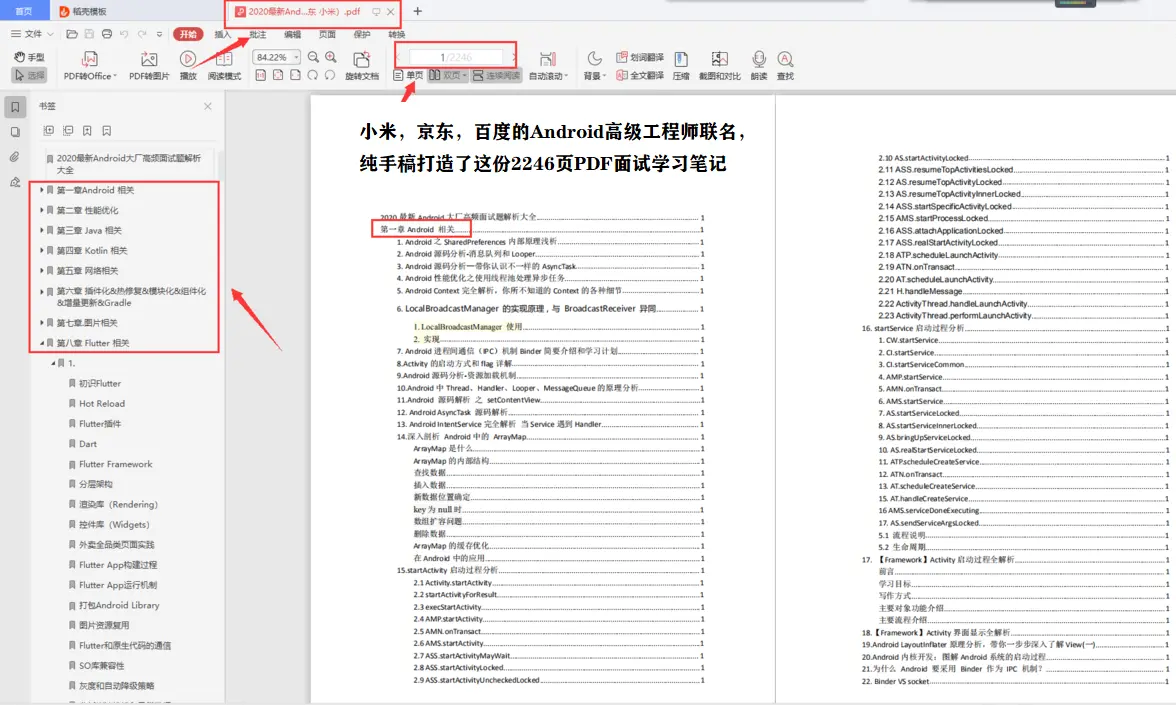The height and width of the screenshot is (705, 1176).
Task: Click PDF转图片 to export as images
Action: tap(149, 65)
